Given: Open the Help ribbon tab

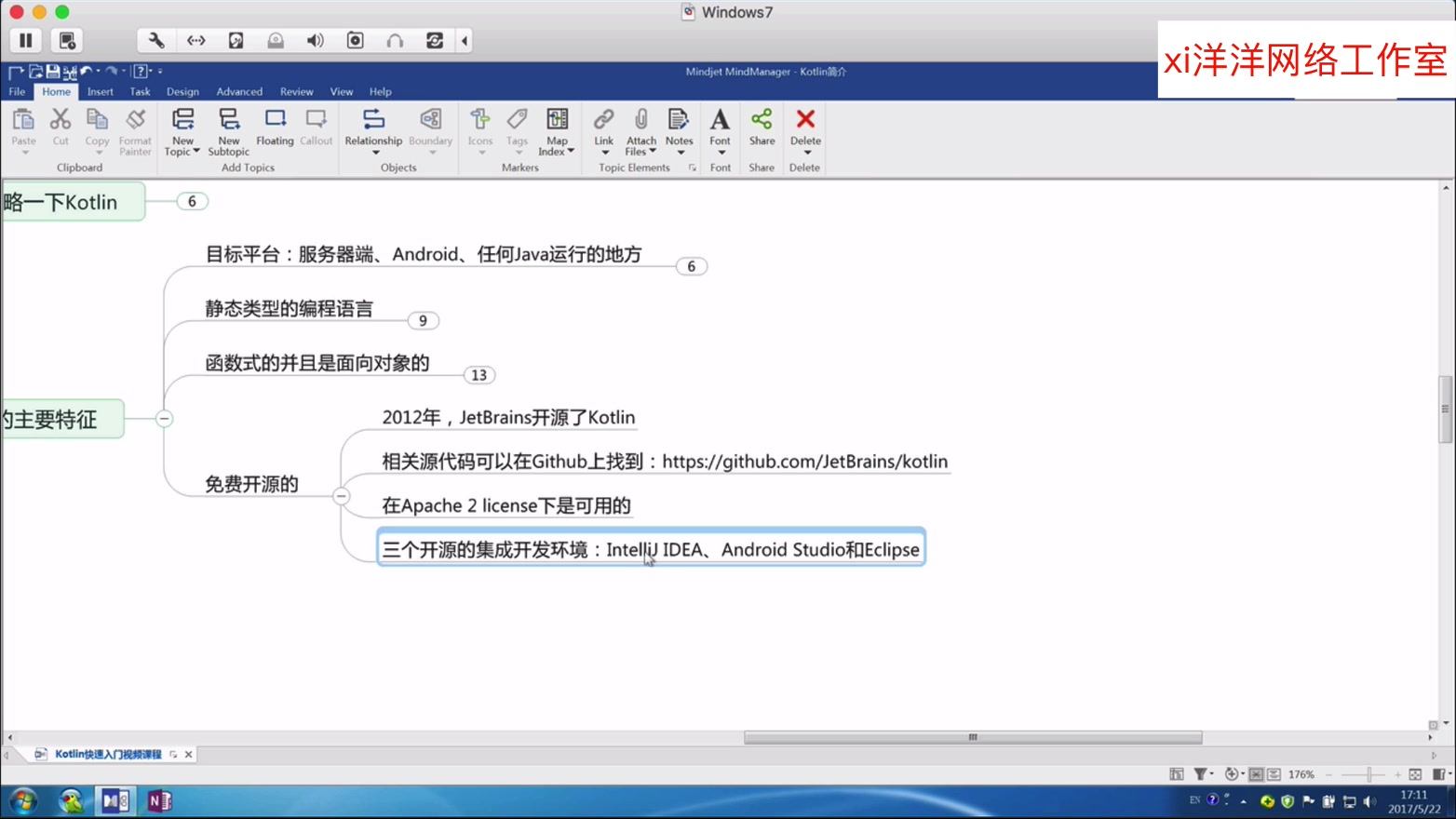Looking at the screenshot, I should tap(380, 91).
